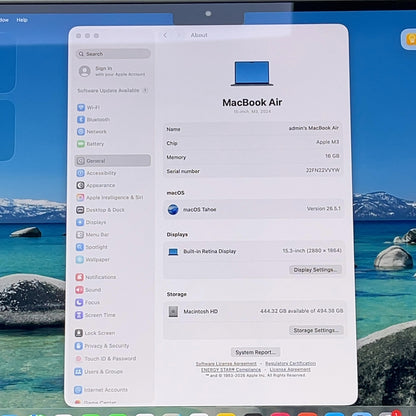Open the Help menu in menu bar
416x416 pixels.
tap(22, 20)
